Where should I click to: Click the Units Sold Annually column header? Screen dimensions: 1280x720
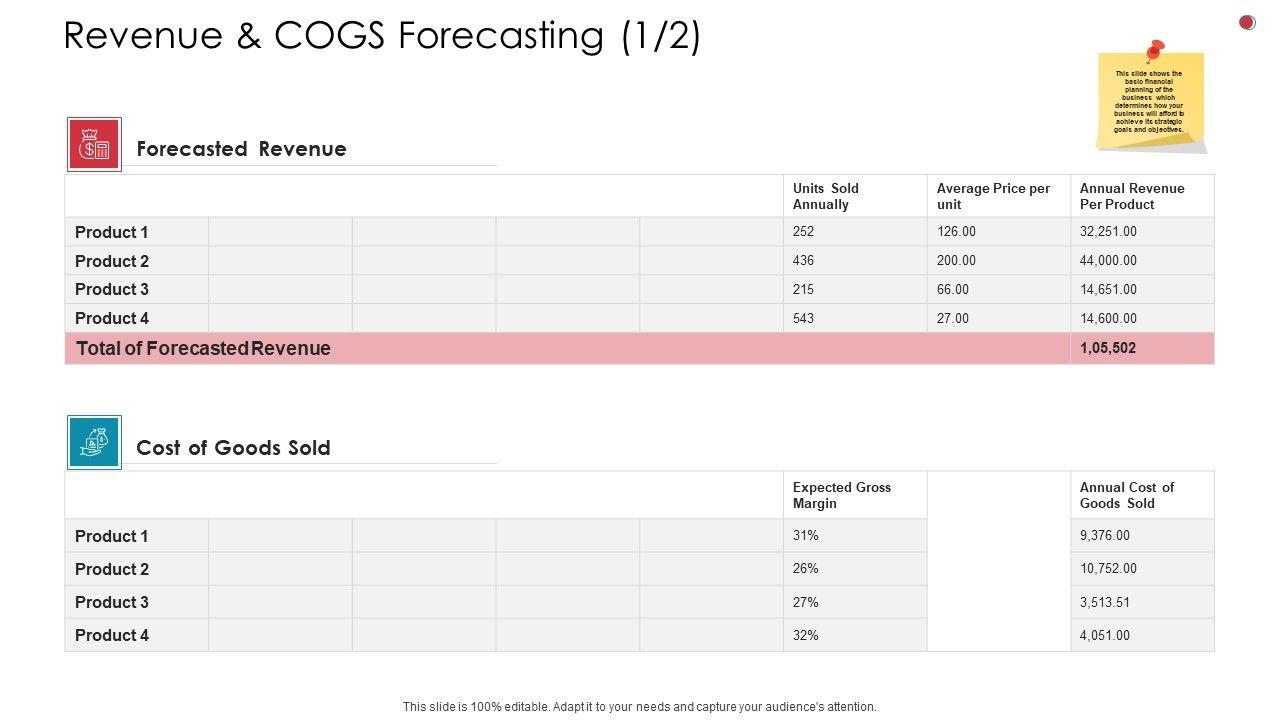[x=826, y=196]
